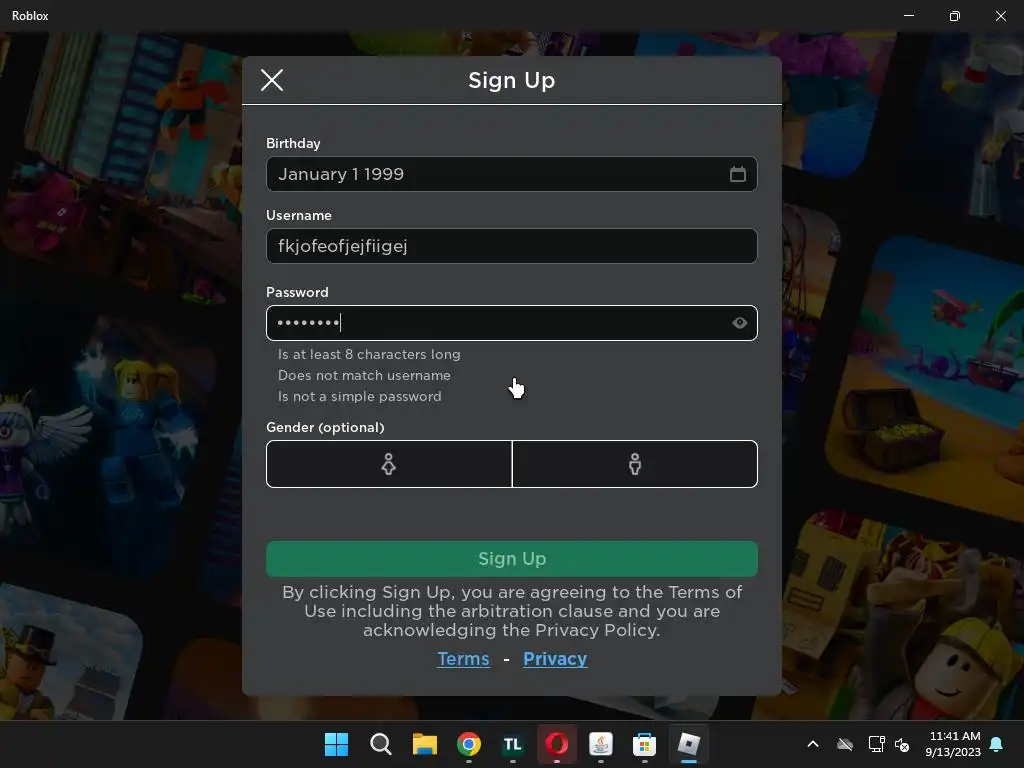Close the Sign Up dialog with the X

[x=272, y=80]
